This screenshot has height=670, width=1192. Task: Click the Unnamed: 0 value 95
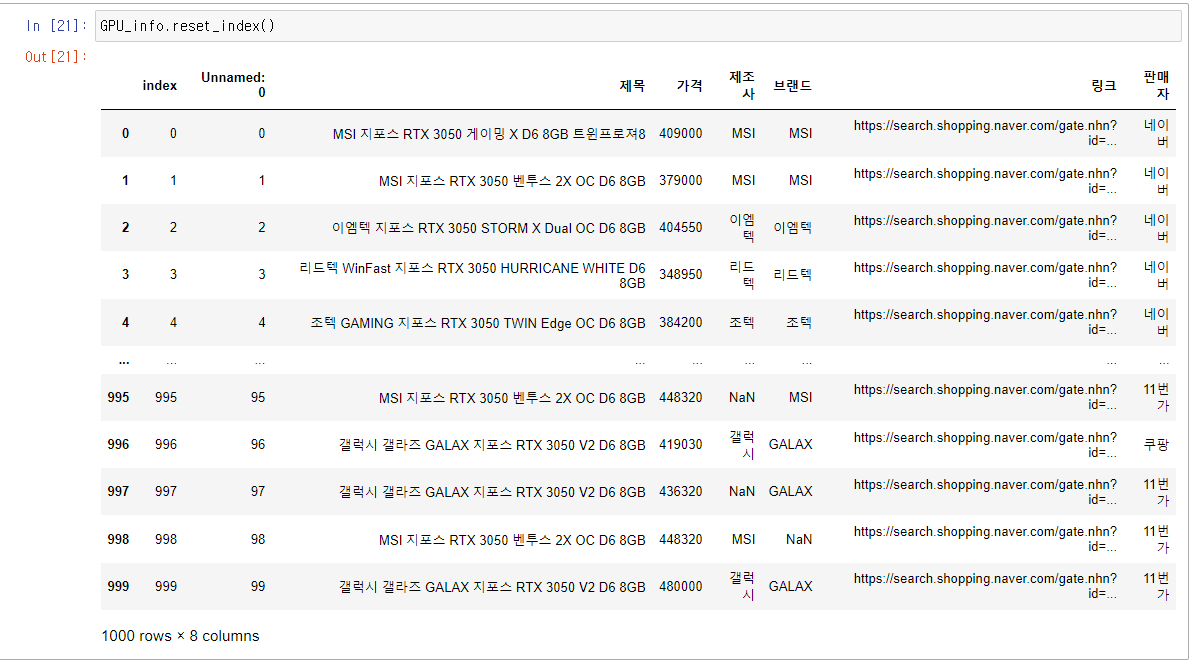coord(258,398)
